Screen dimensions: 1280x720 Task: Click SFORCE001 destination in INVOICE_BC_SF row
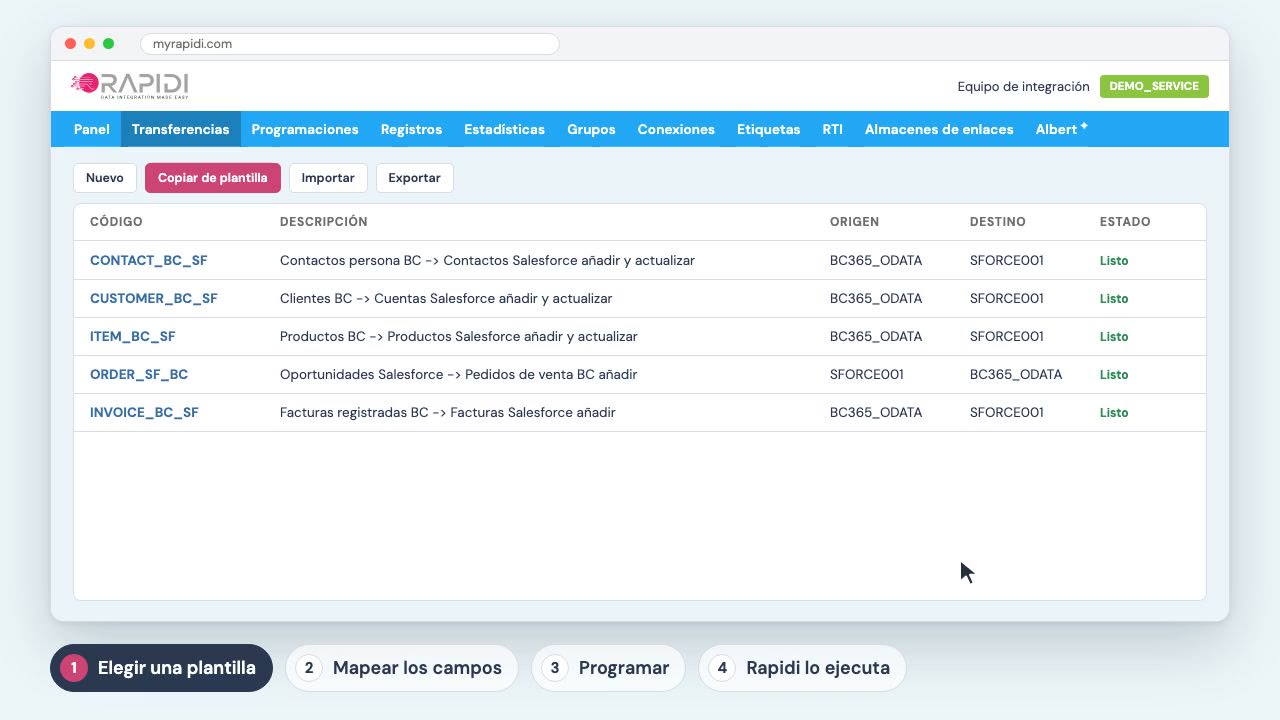pyautogui.click(x=1007, y=412)
